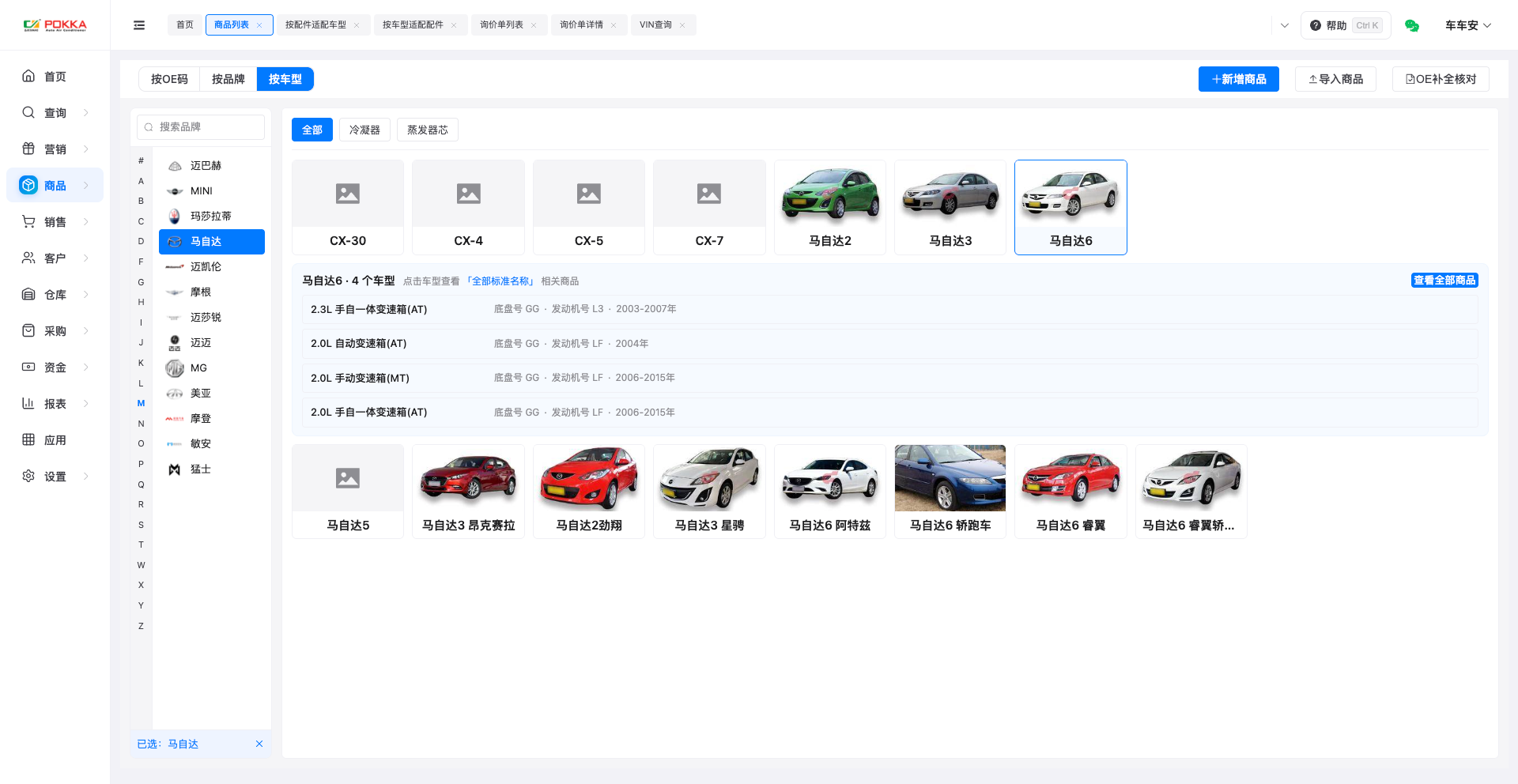
Task: Open the 车车安 user dropdown
Action: 1468,25
